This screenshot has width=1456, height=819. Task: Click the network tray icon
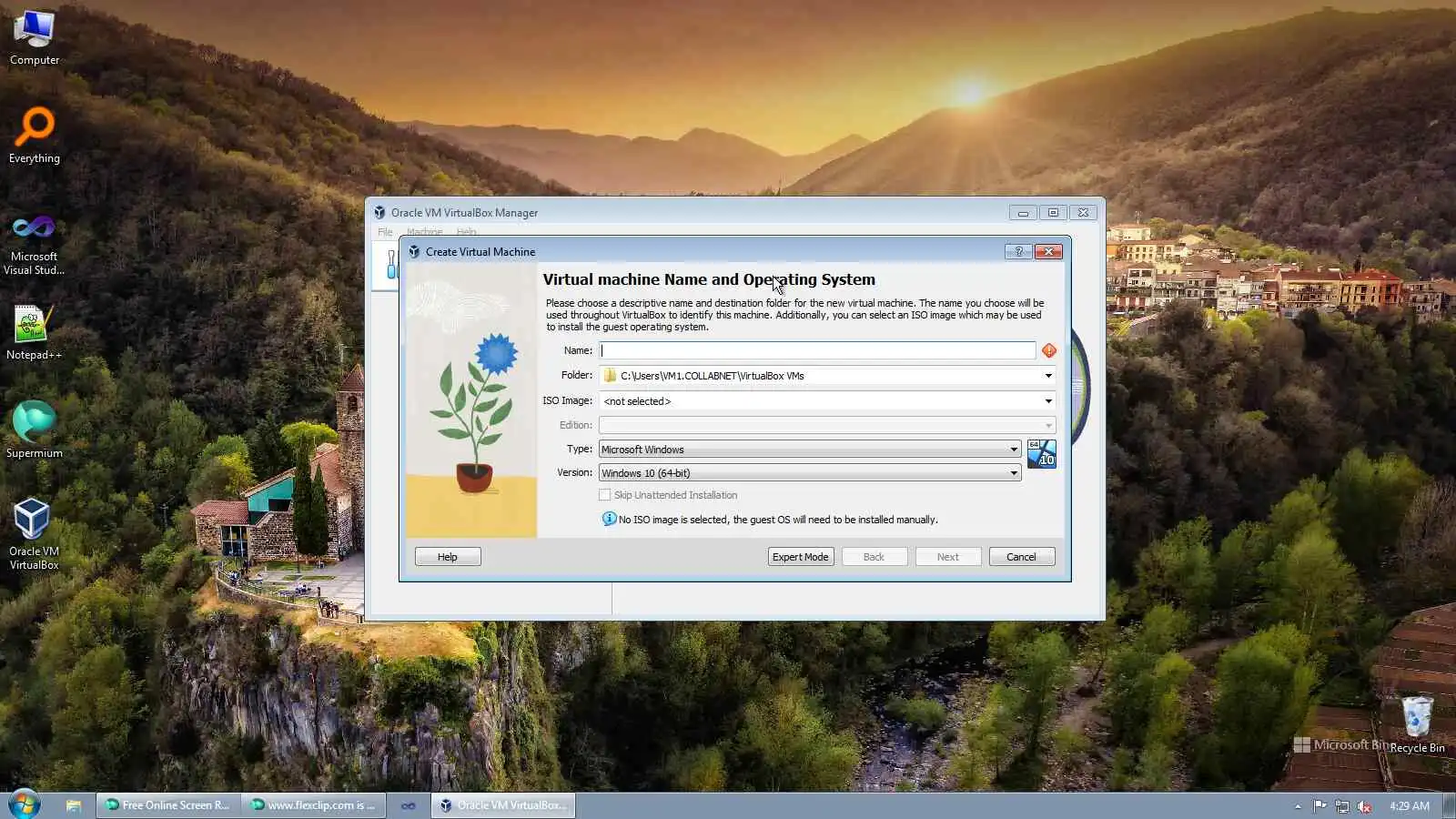tap(1342, 806)
